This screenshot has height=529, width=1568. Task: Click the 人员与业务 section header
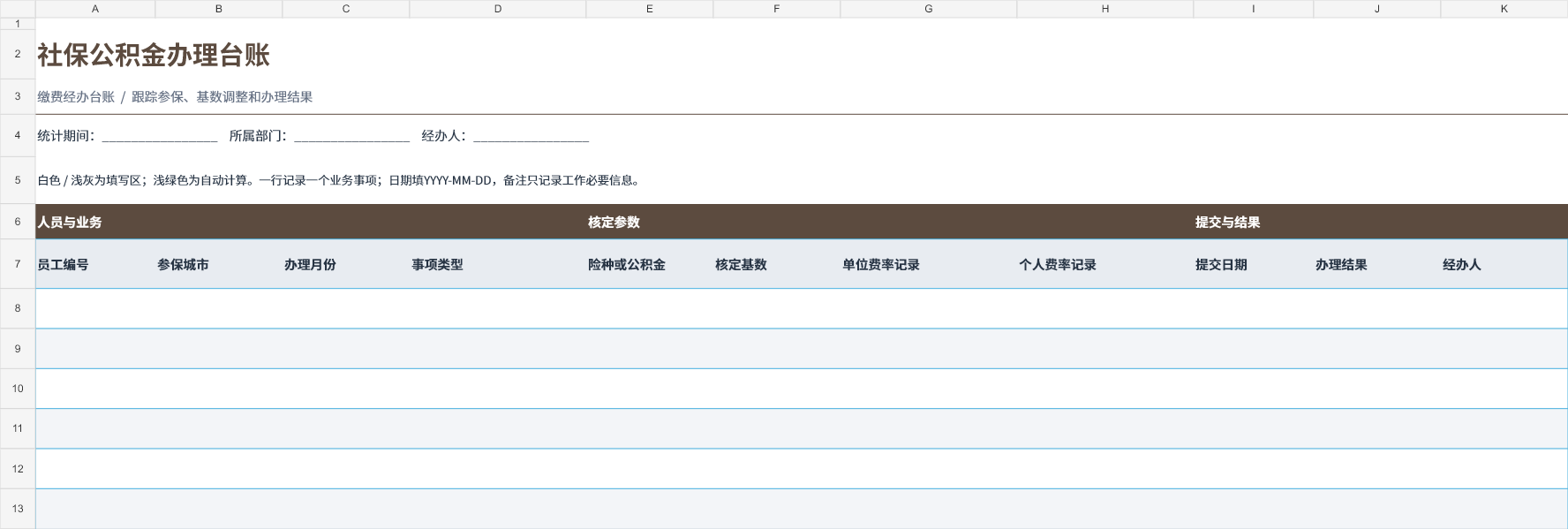pyautogui.click(x=70, y=223)
